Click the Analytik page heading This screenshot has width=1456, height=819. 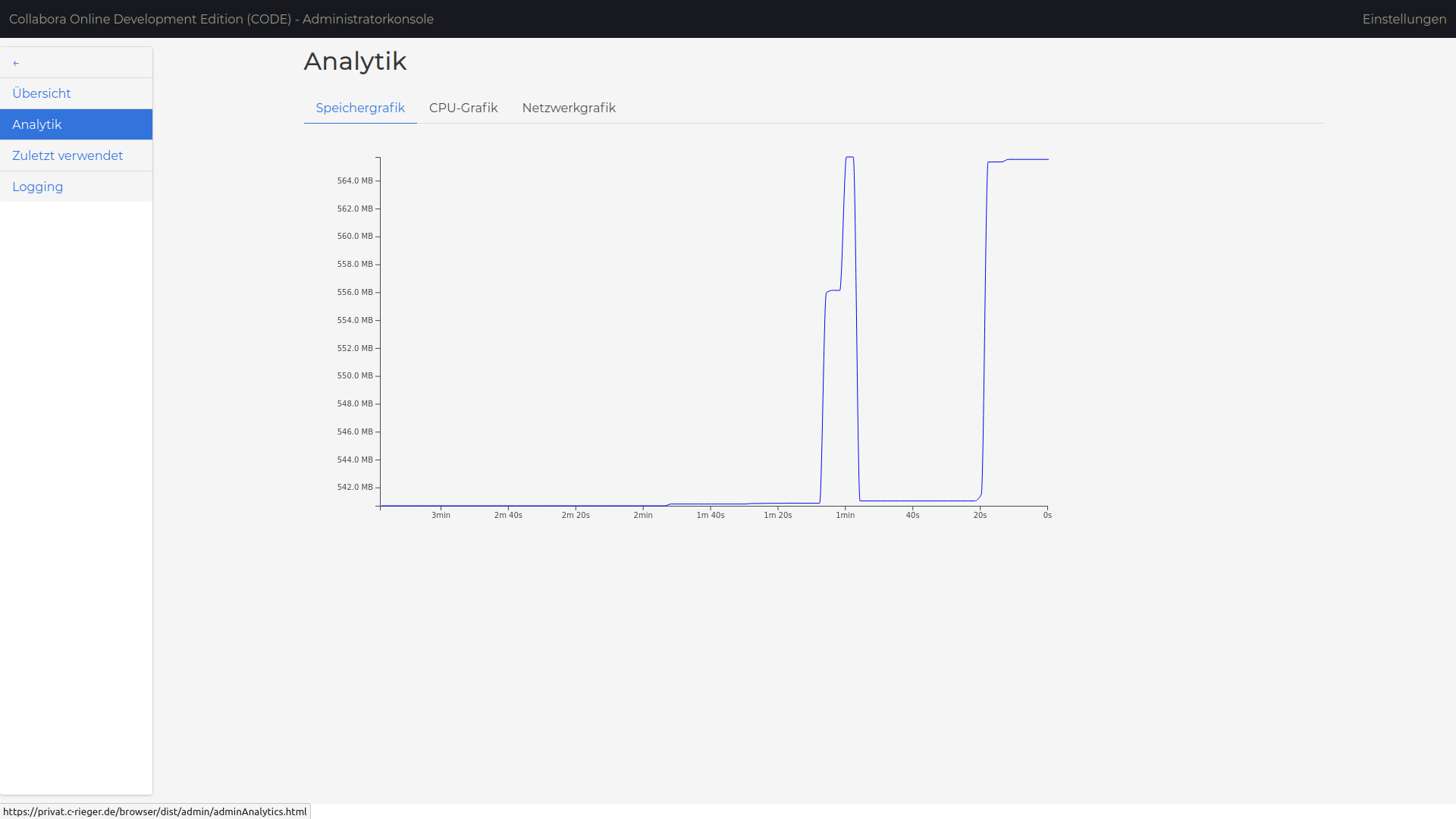coord(356,61)
